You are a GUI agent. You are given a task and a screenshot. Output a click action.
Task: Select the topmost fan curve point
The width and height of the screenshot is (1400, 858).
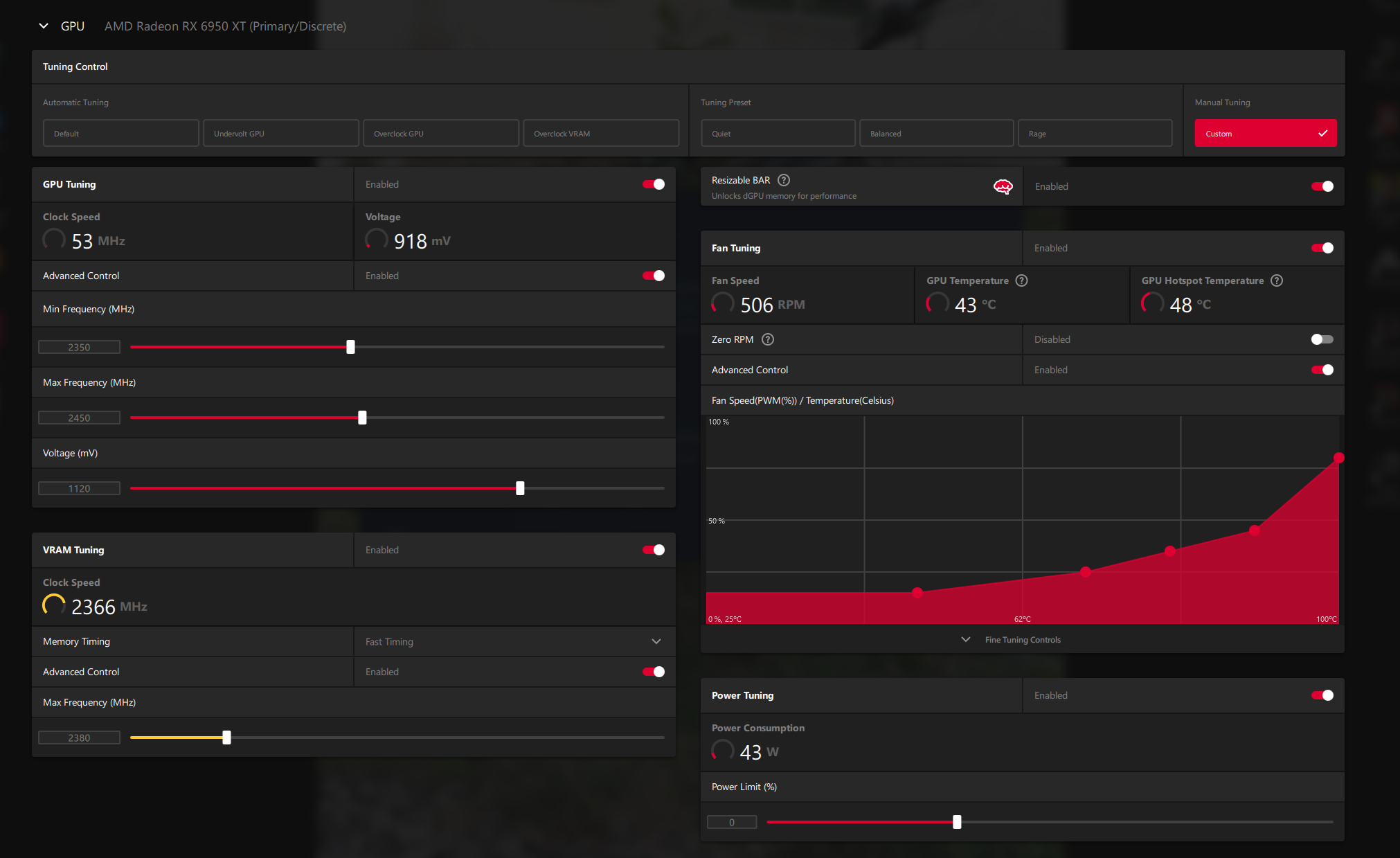tap(1338, 458)
